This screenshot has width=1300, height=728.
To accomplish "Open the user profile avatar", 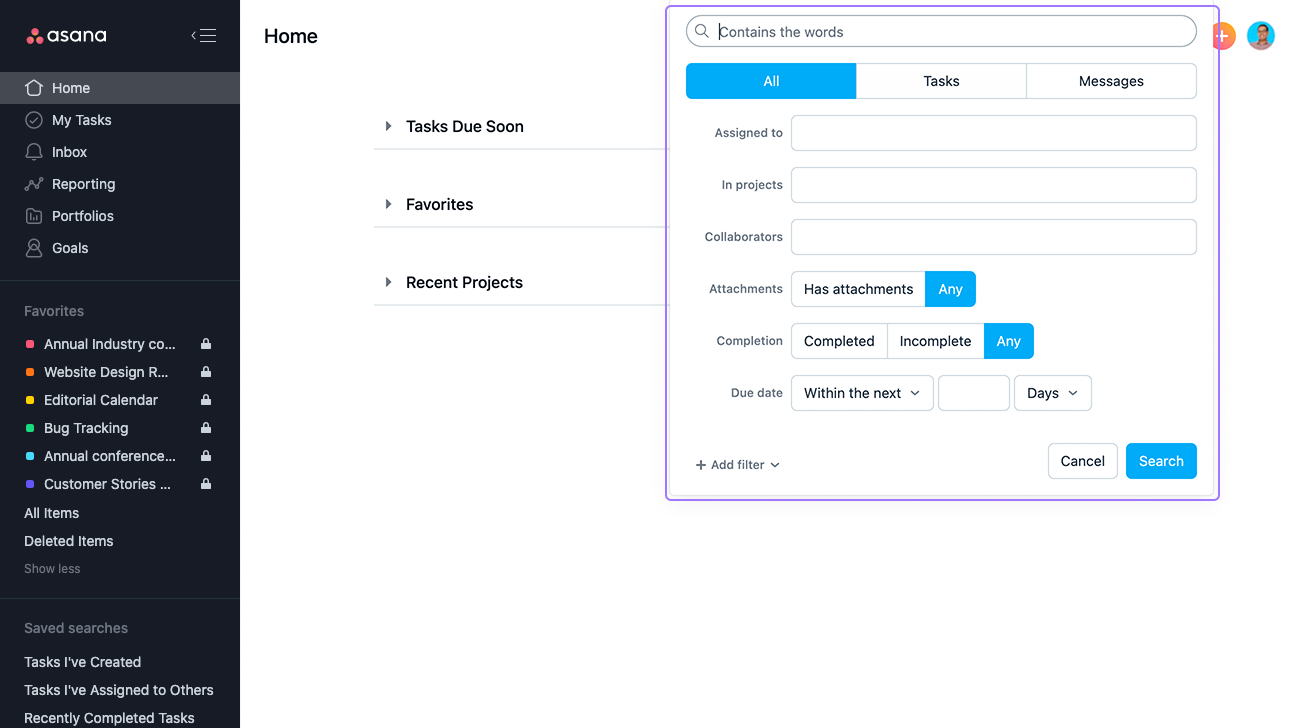I will click(x=1261, y=36).
